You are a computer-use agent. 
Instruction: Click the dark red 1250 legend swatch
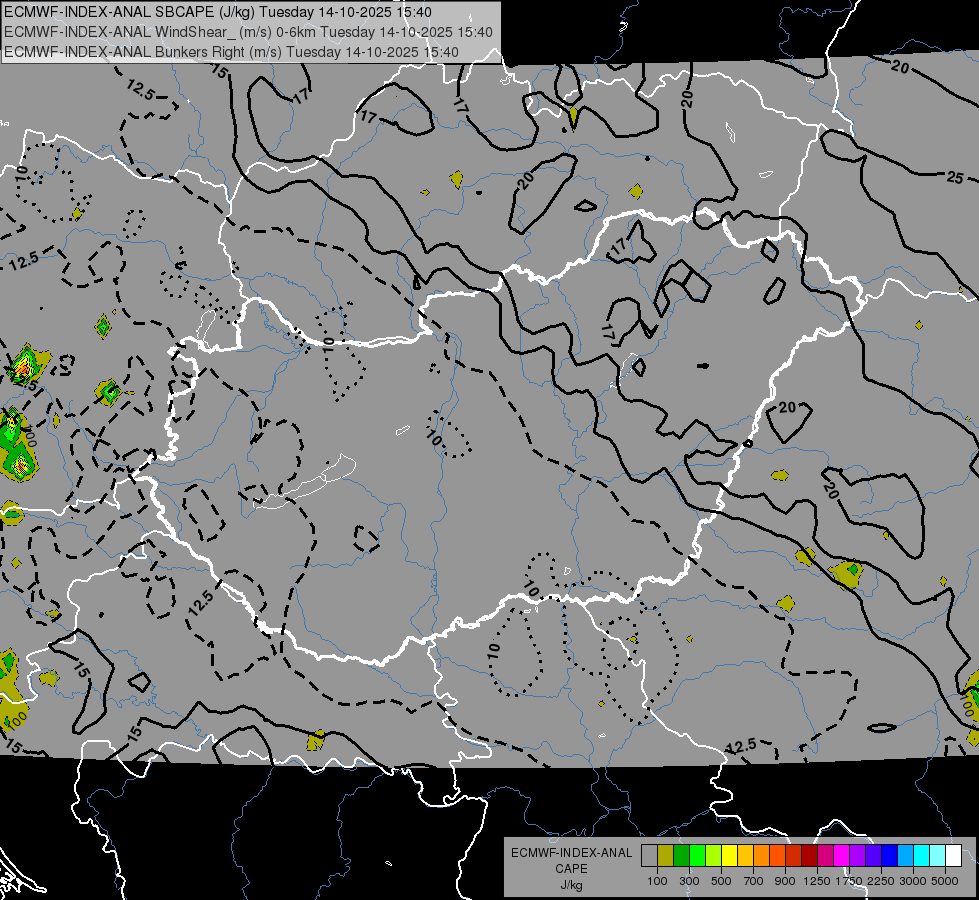(x=809, y=856)
